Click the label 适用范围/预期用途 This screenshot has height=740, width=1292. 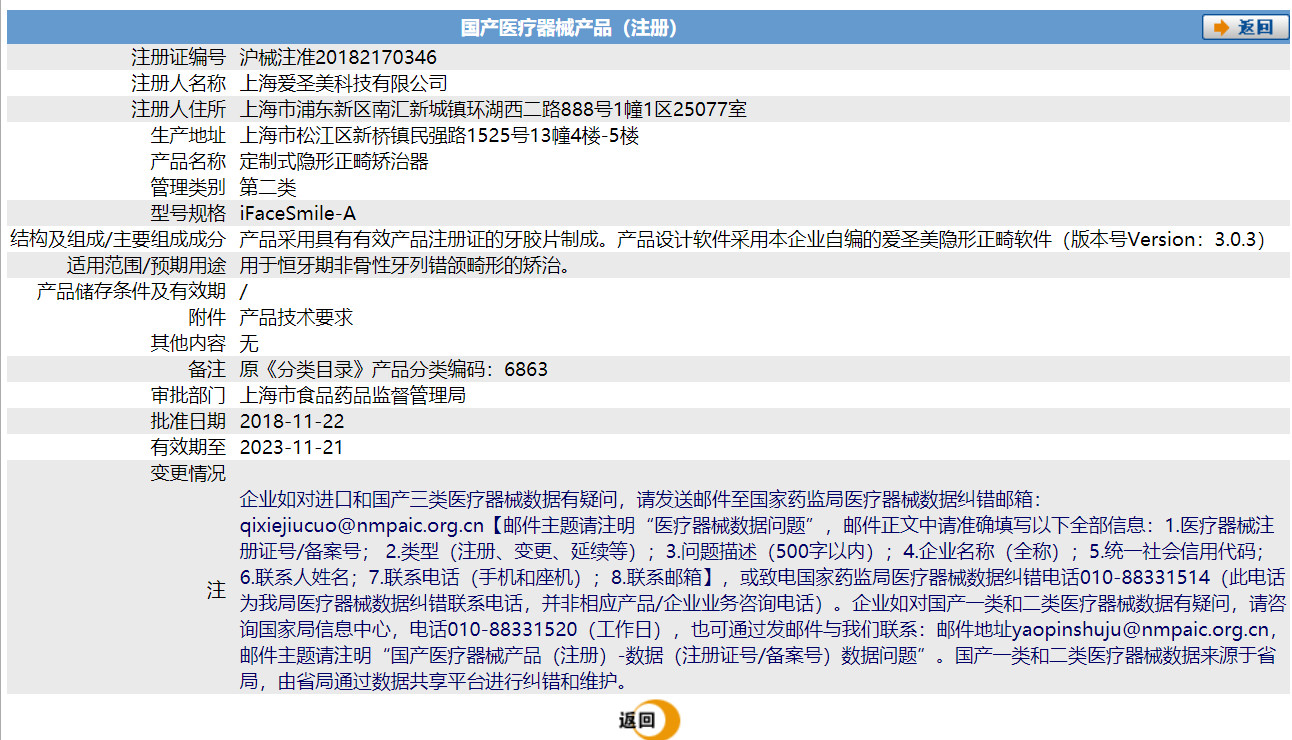146,266
